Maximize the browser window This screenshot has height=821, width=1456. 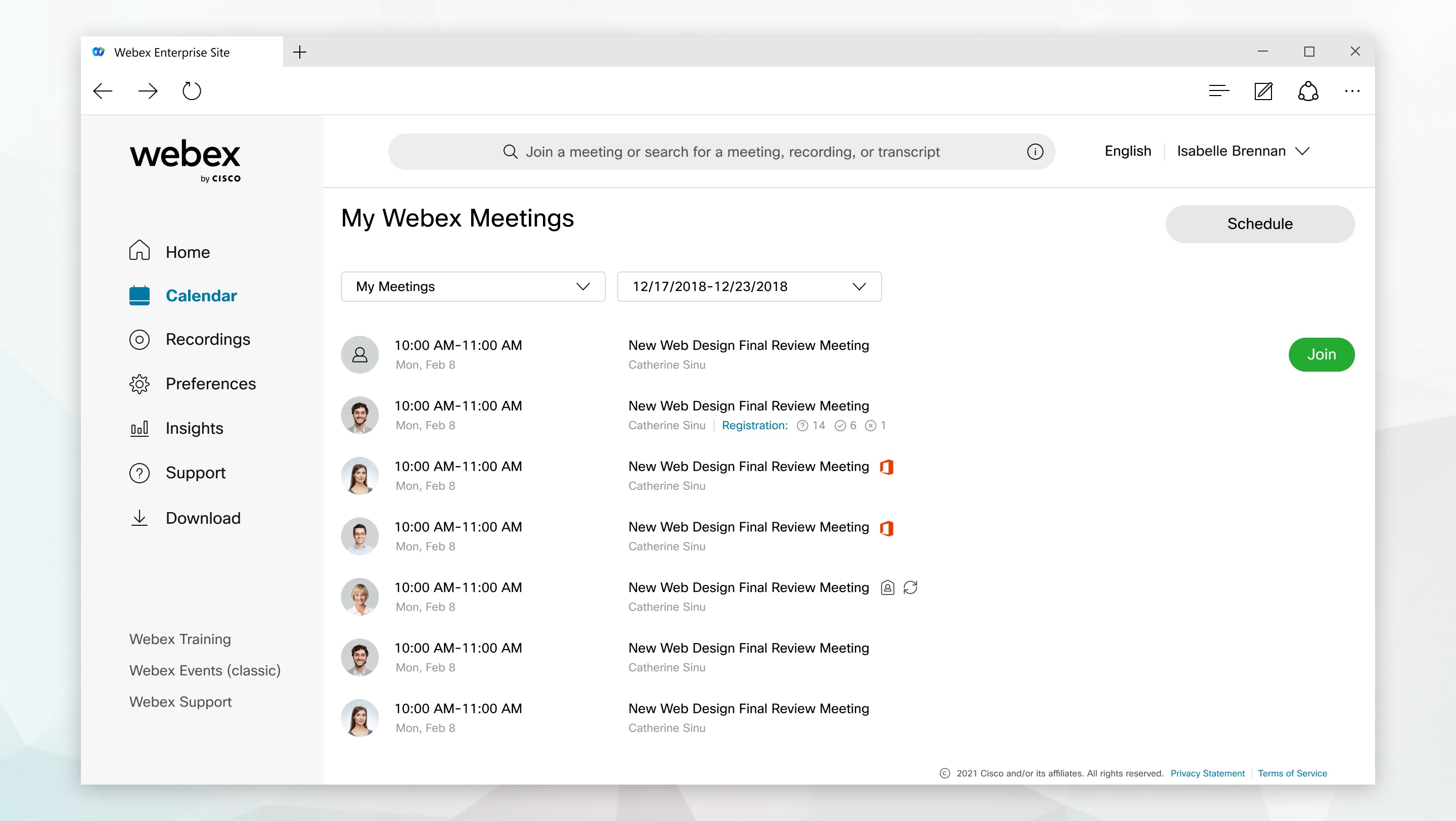click(1309, 52)
